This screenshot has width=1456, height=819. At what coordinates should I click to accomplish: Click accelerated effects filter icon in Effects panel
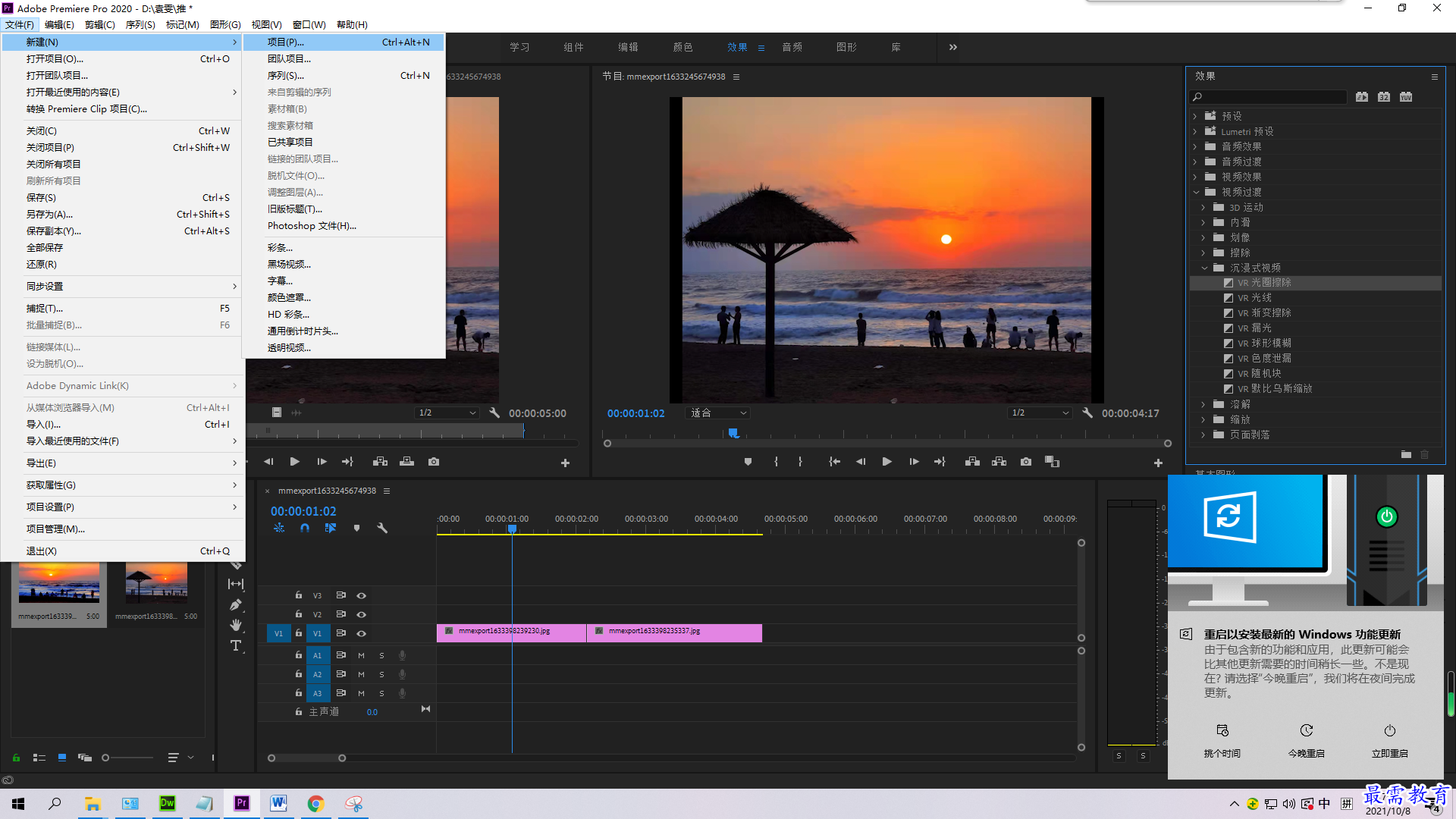(x=1362, y=97)
